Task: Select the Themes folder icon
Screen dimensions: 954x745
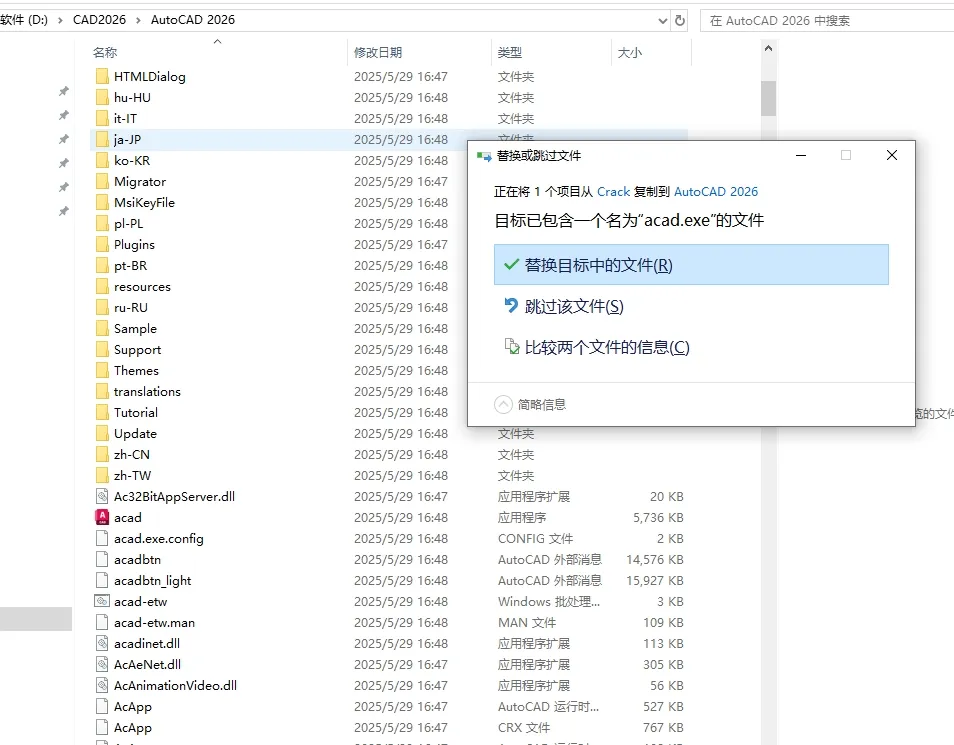Action: click(102, 370)
